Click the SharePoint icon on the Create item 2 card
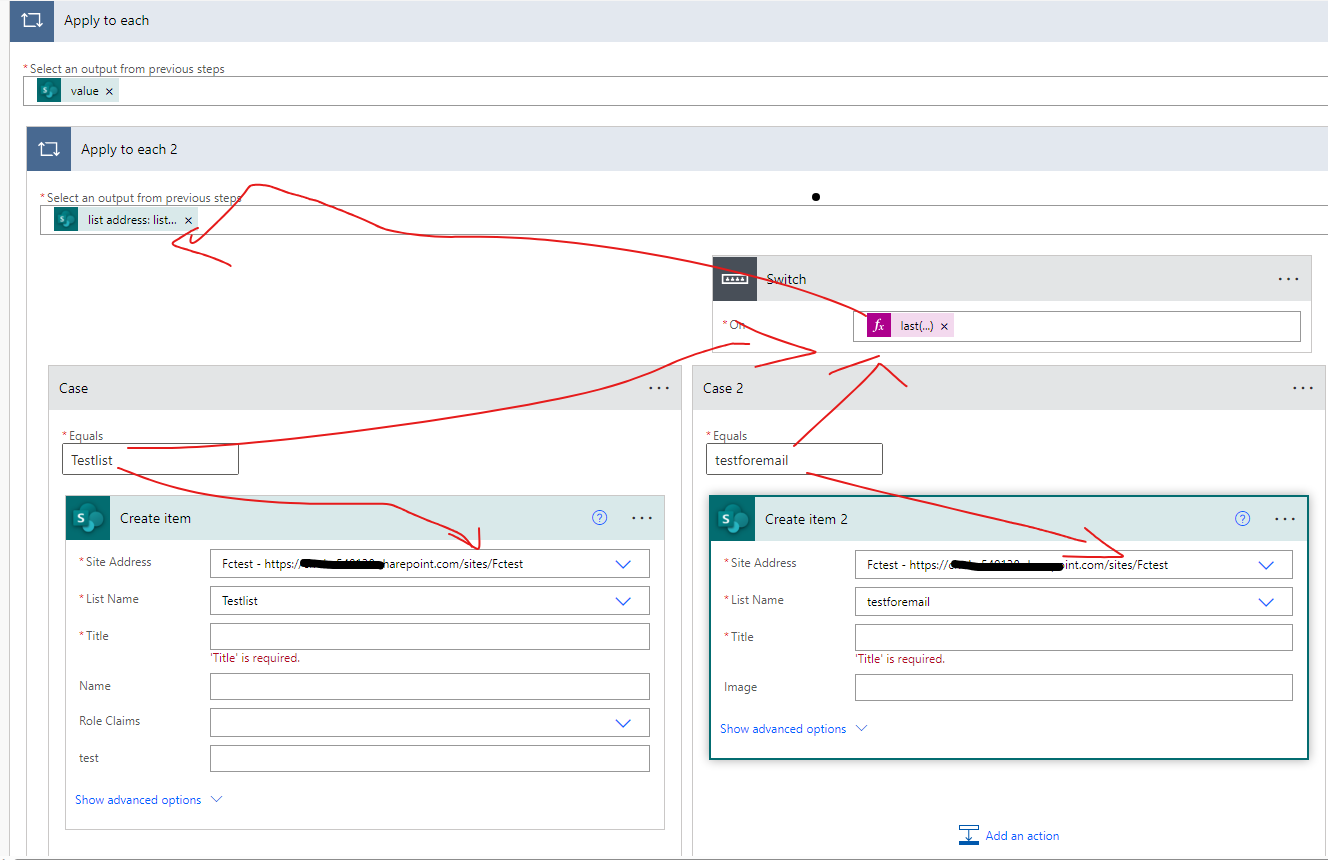This screenshot has width=1328, height=860. click(x=730, y=518)
